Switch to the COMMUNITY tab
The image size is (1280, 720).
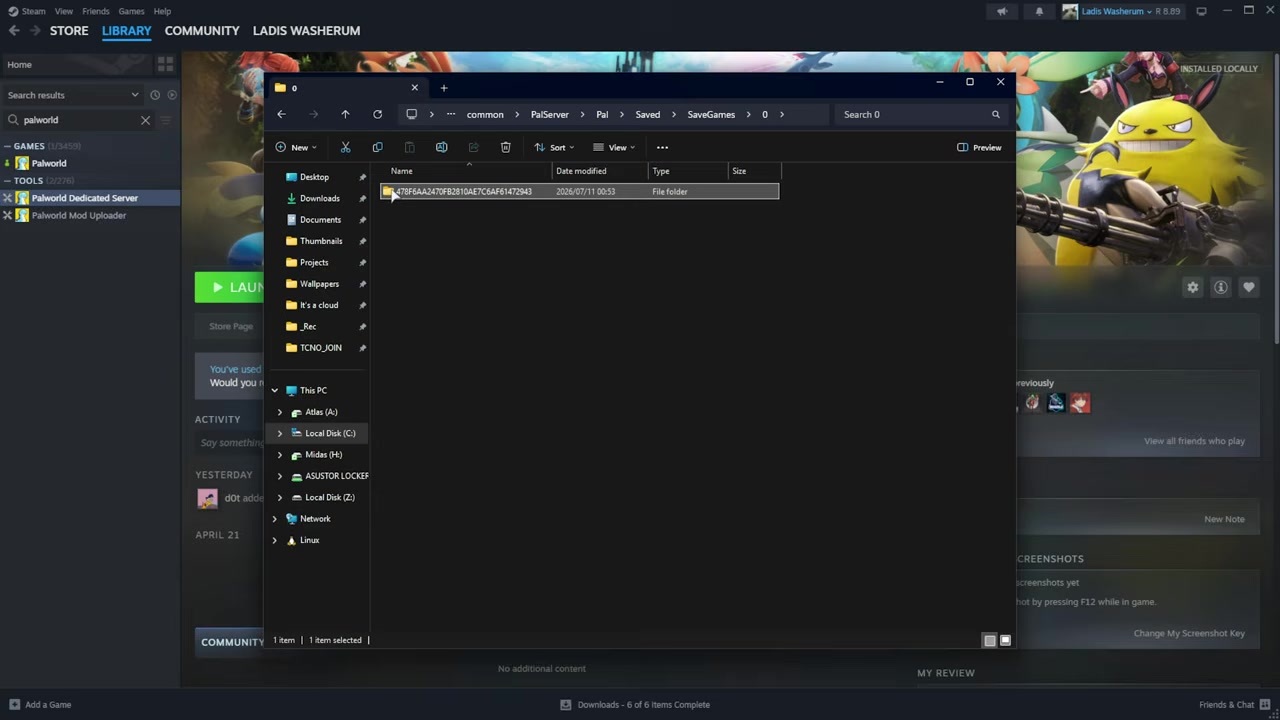pos(202,31)
